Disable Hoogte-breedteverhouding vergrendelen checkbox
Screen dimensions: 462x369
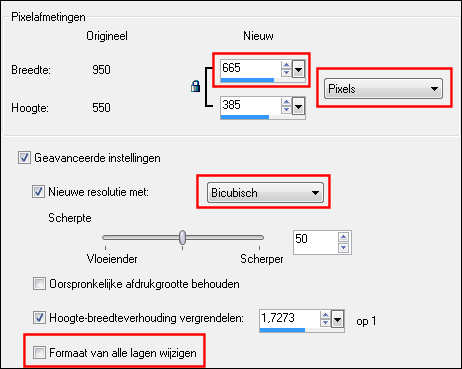pyautogui.click(x=39, y=318)
